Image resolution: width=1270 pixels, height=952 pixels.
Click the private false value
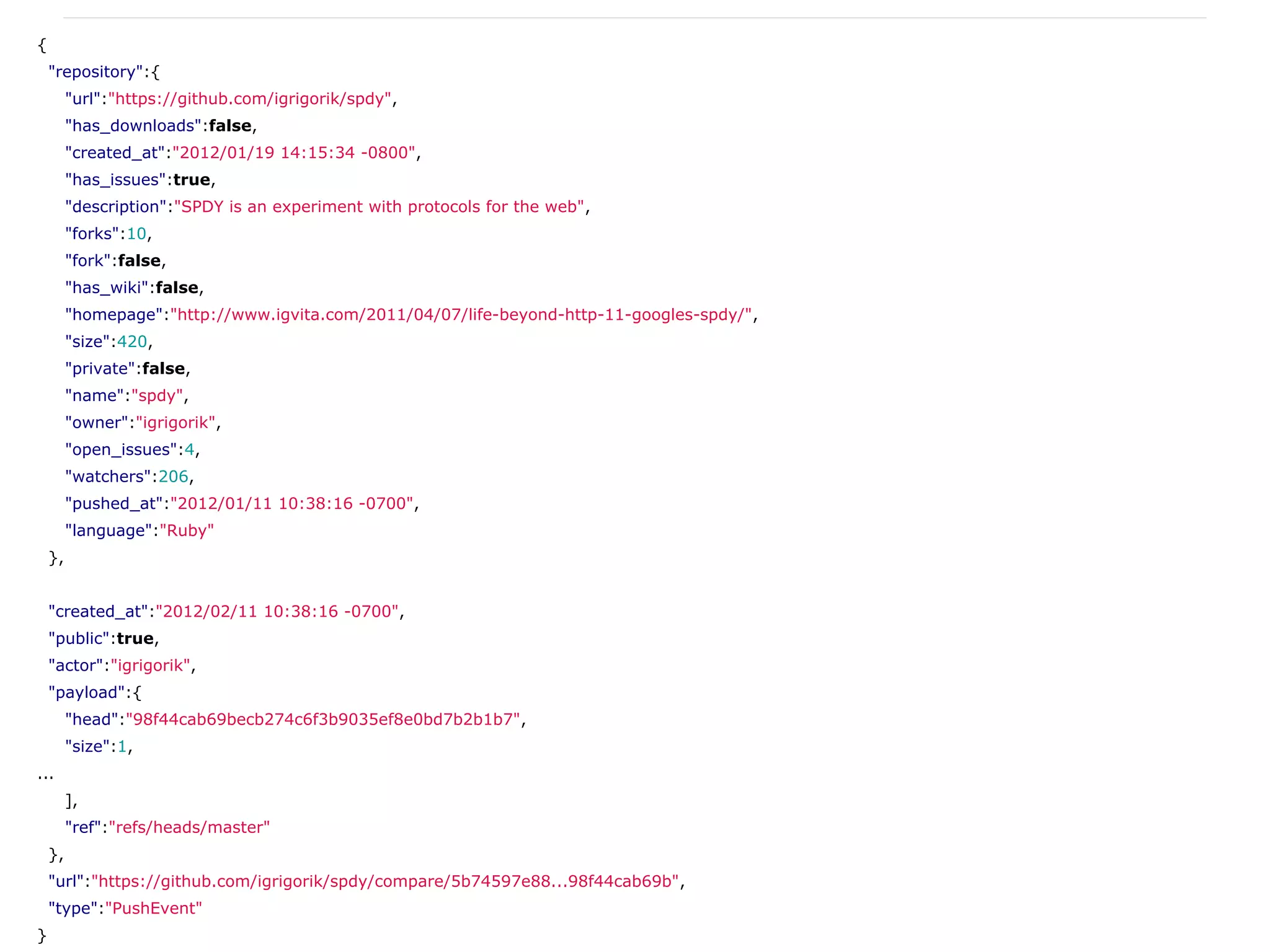click(164, 369)
